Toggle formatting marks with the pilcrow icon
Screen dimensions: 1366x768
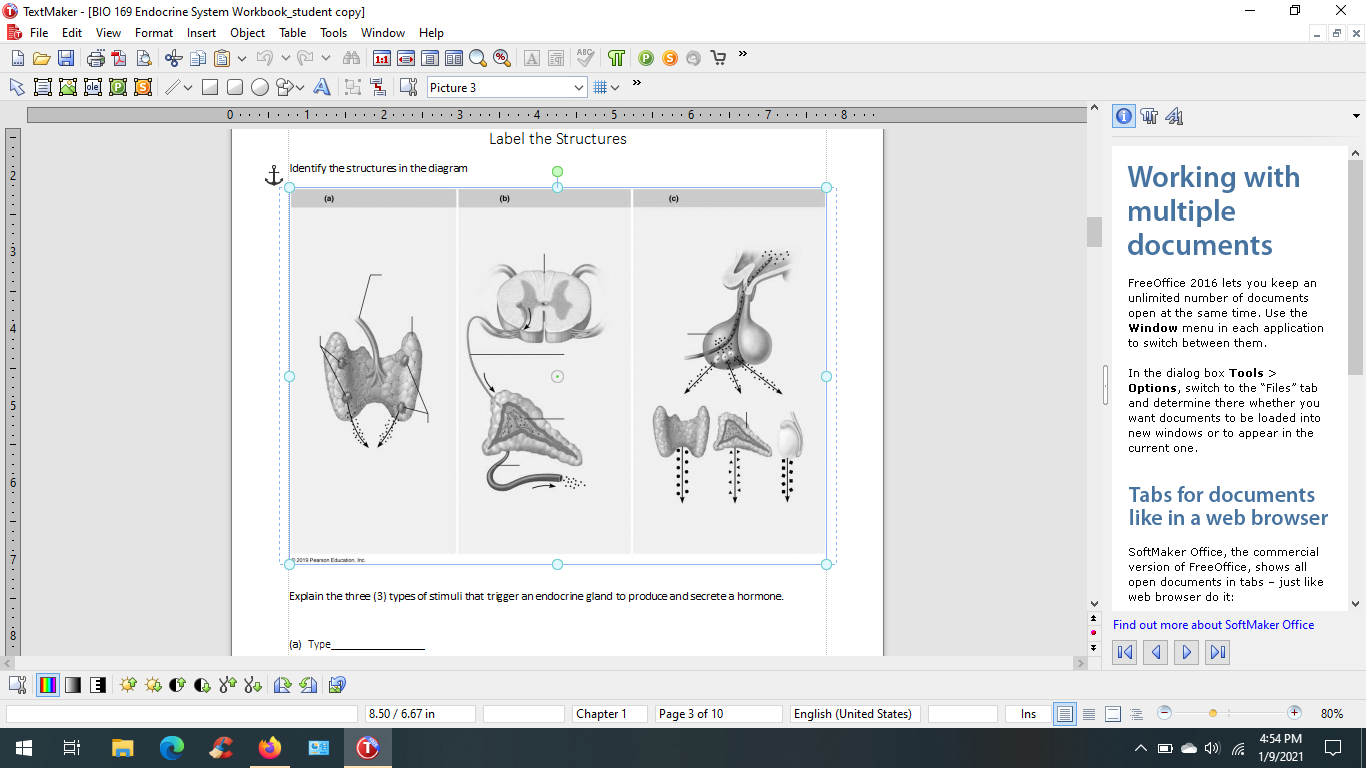coord(616,58)
